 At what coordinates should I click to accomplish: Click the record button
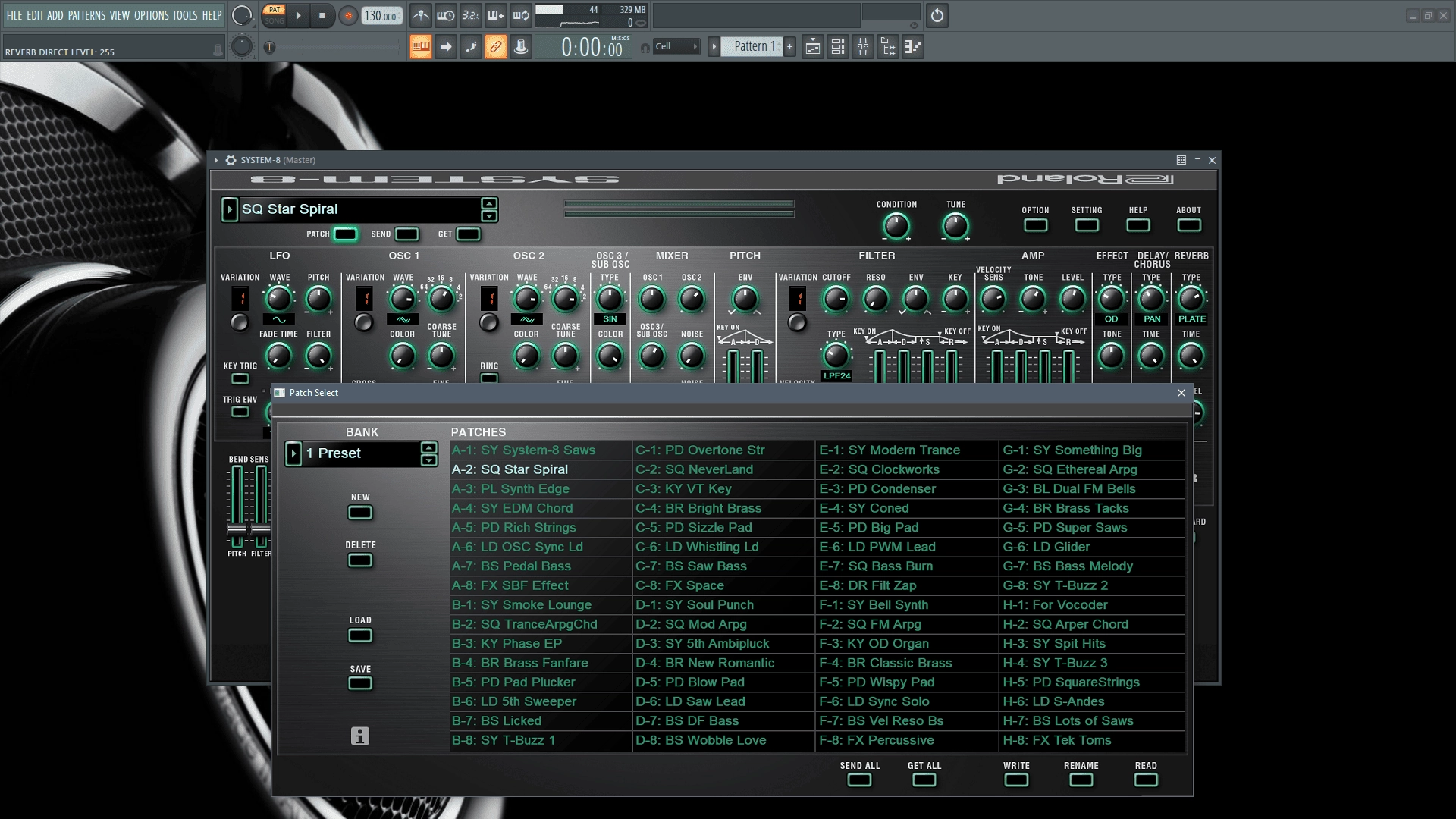348,16
